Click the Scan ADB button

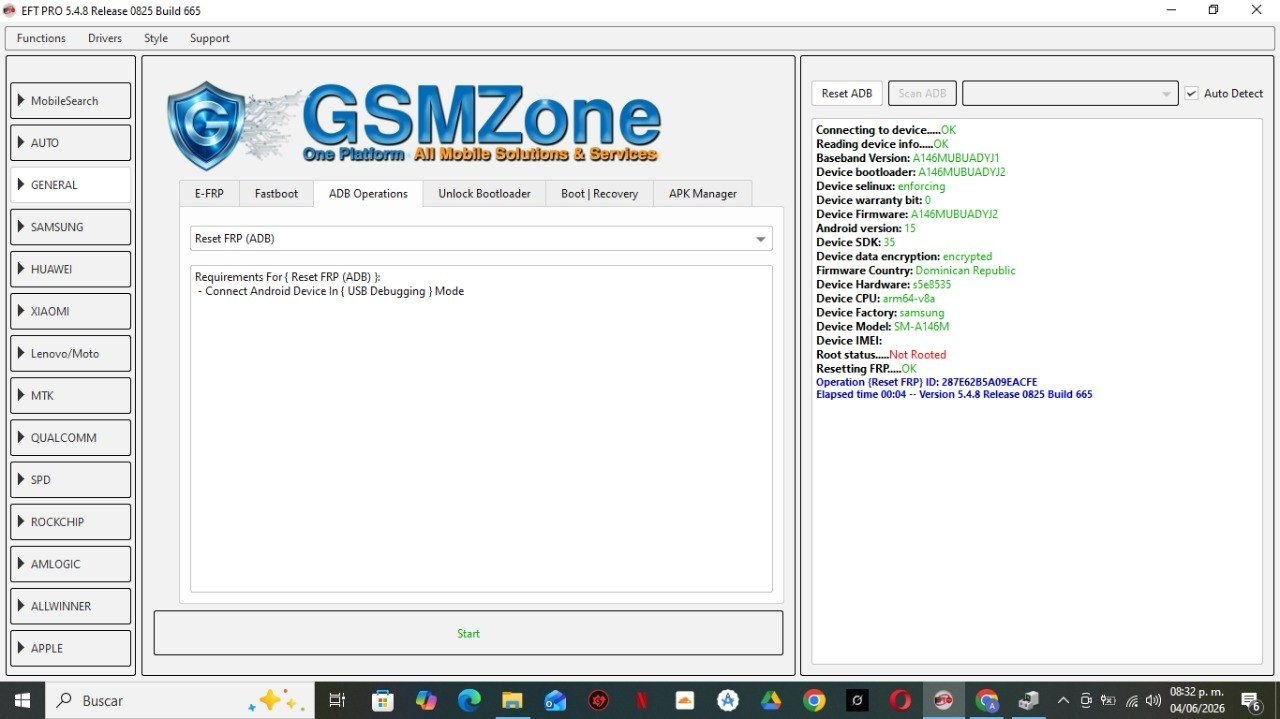point(922,93)
